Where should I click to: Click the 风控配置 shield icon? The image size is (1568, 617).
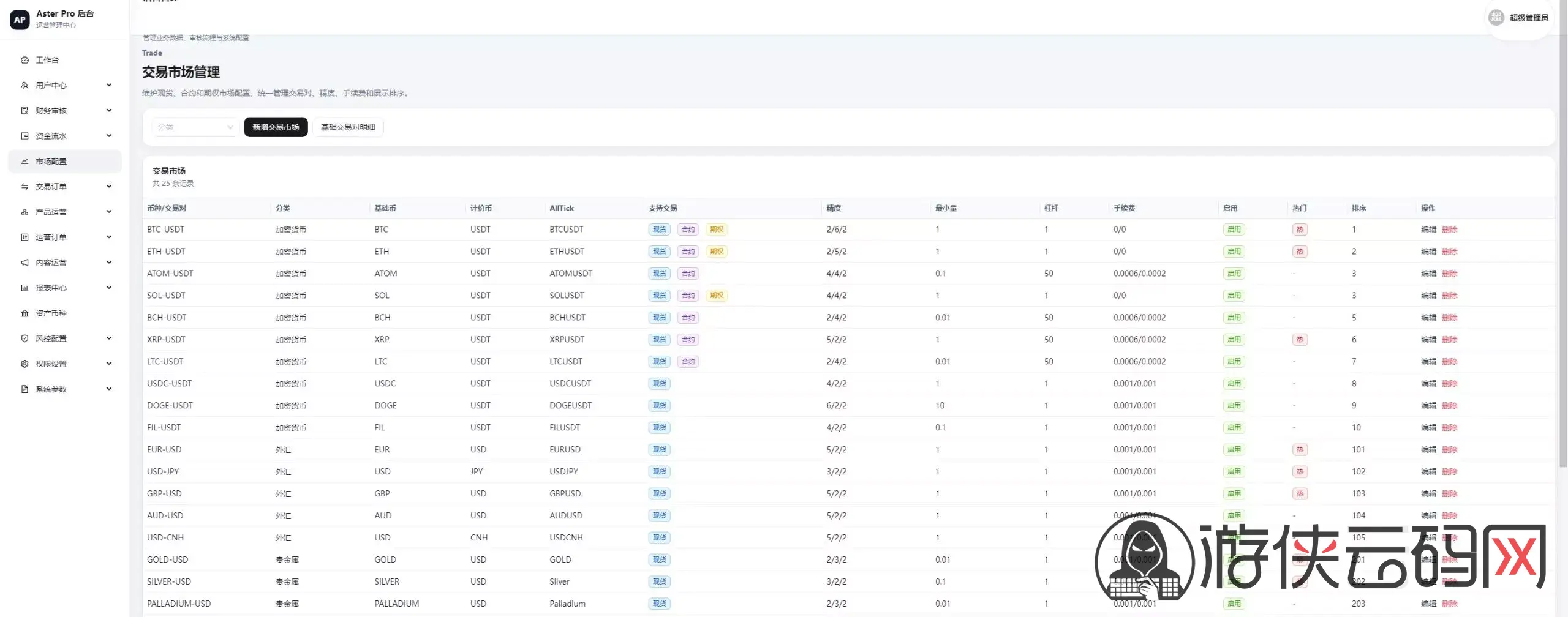(x=24, y=338)
